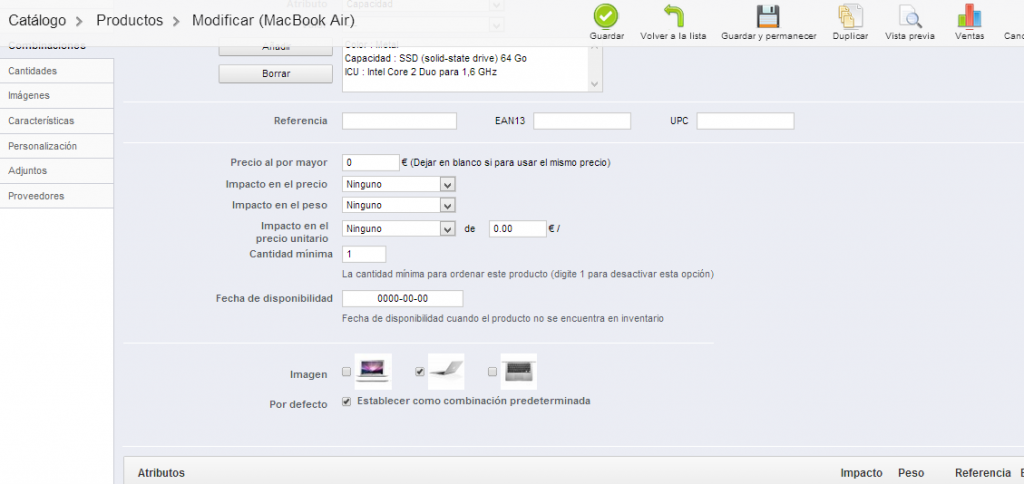Uncheck the second product image checkbox

(x=420, y=372)
